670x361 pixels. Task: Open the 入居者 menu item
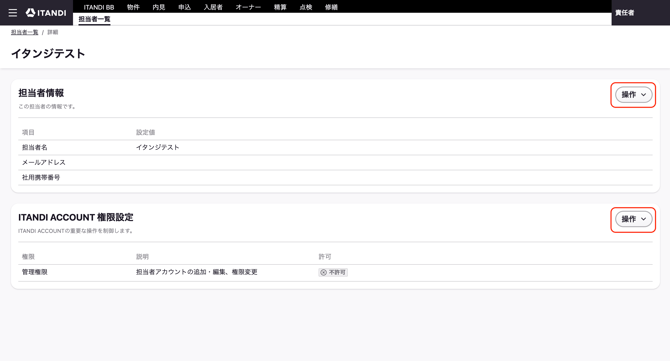coord(213,7)
